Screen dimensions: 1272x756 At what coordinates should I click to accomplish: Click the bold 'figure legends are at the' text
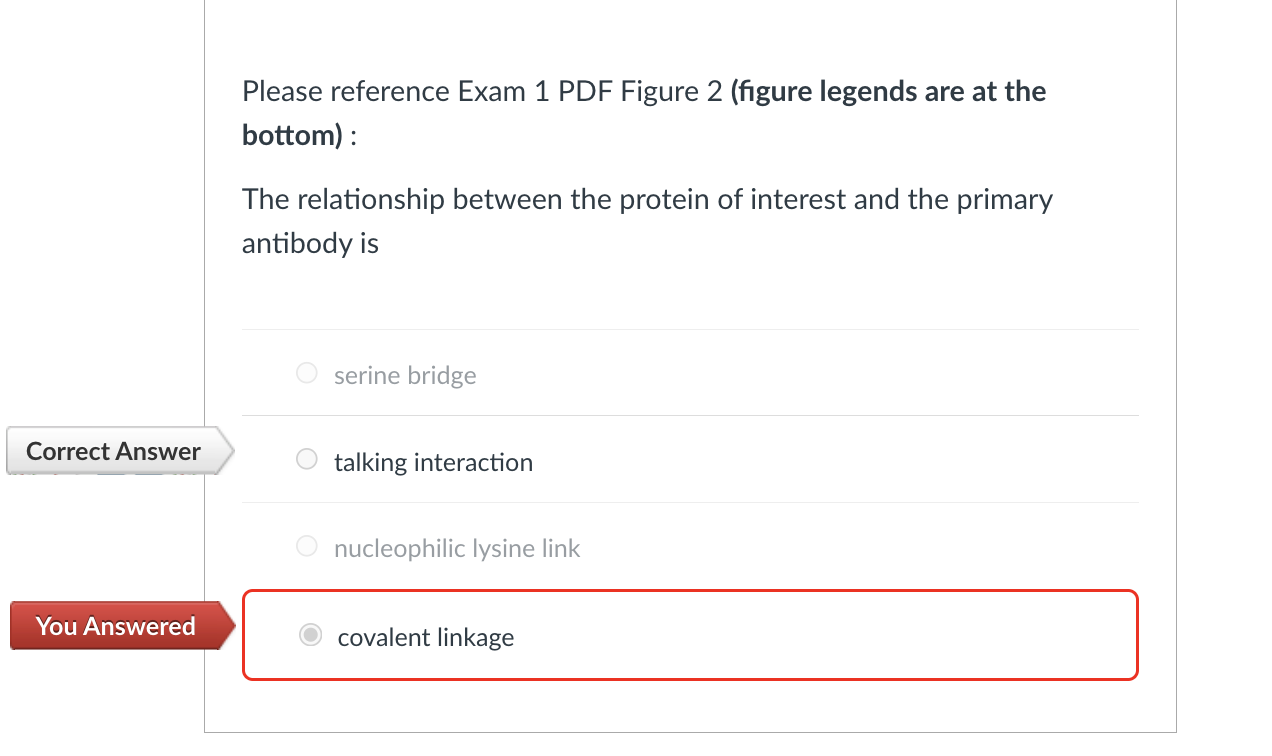[x=888, y=92]
